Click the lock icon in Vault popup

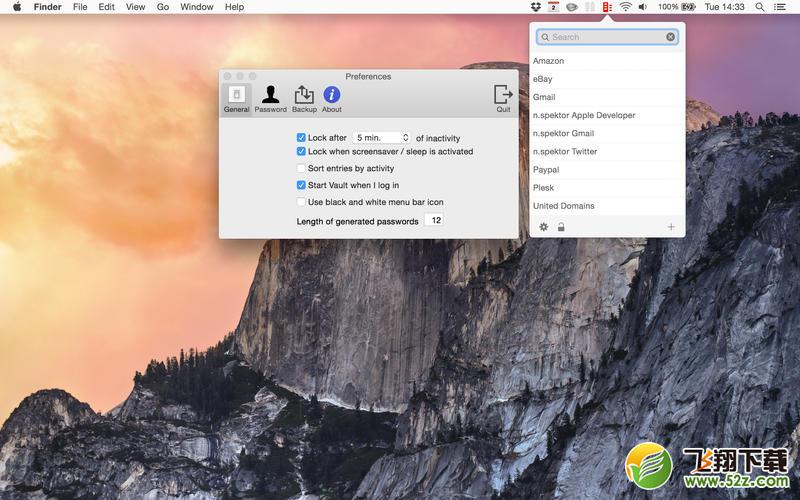click(x=561, y=227)
